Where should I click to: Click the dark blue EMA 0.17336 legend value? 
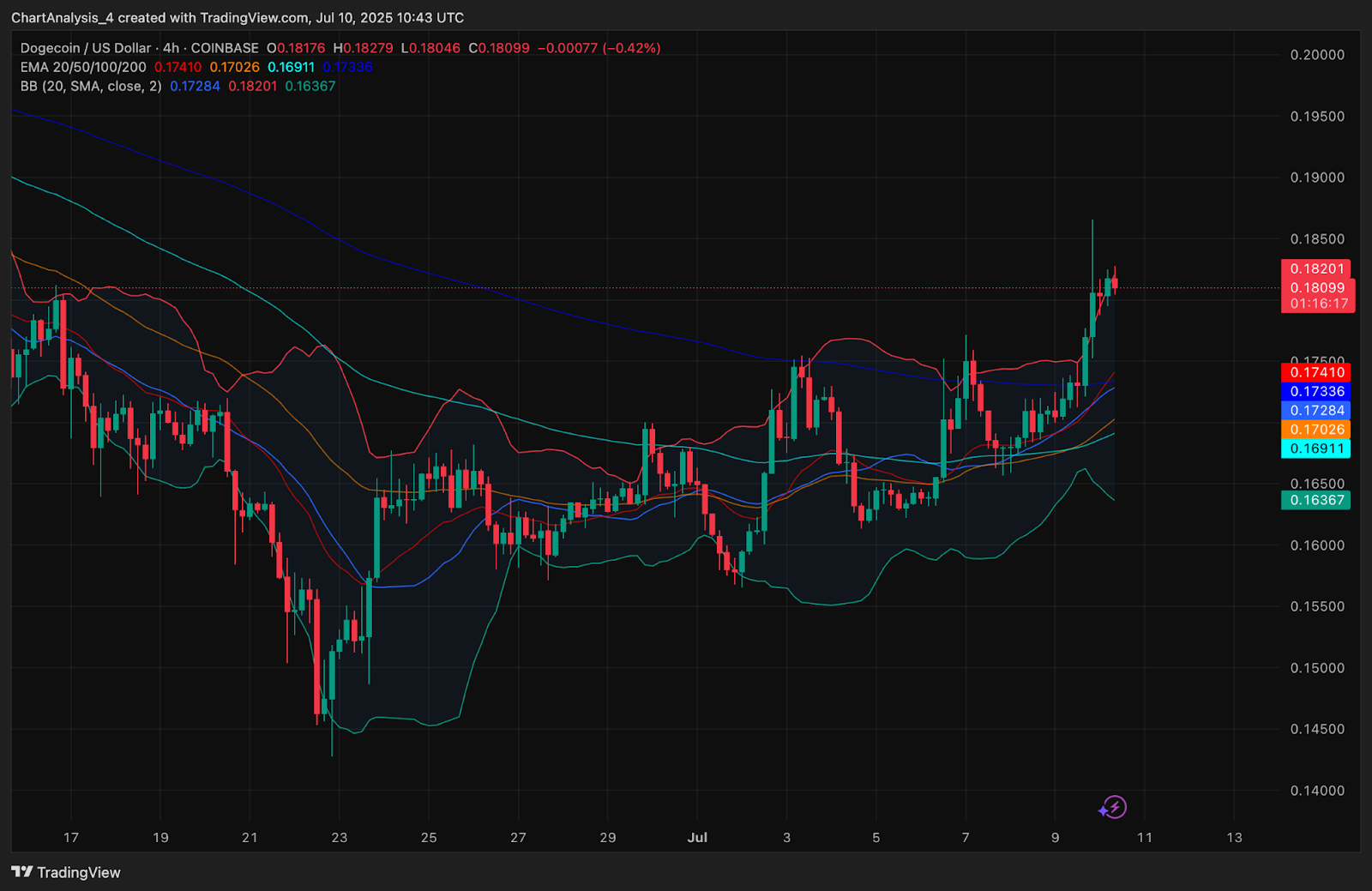point(347,67)
